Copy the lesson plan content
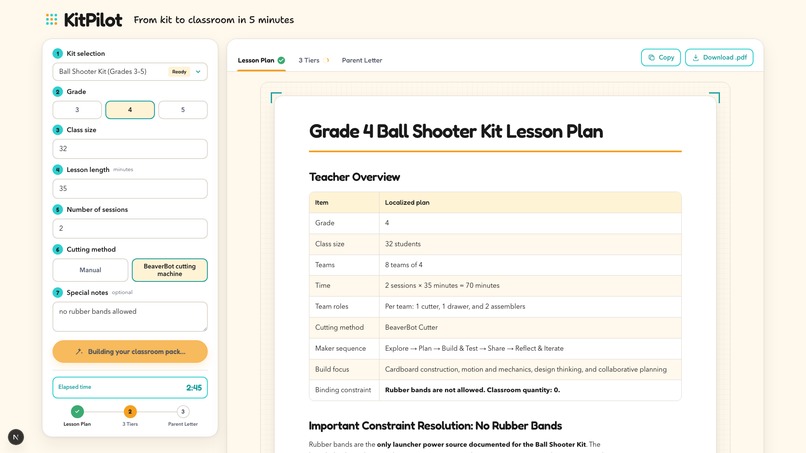 [x=661, y=58]
